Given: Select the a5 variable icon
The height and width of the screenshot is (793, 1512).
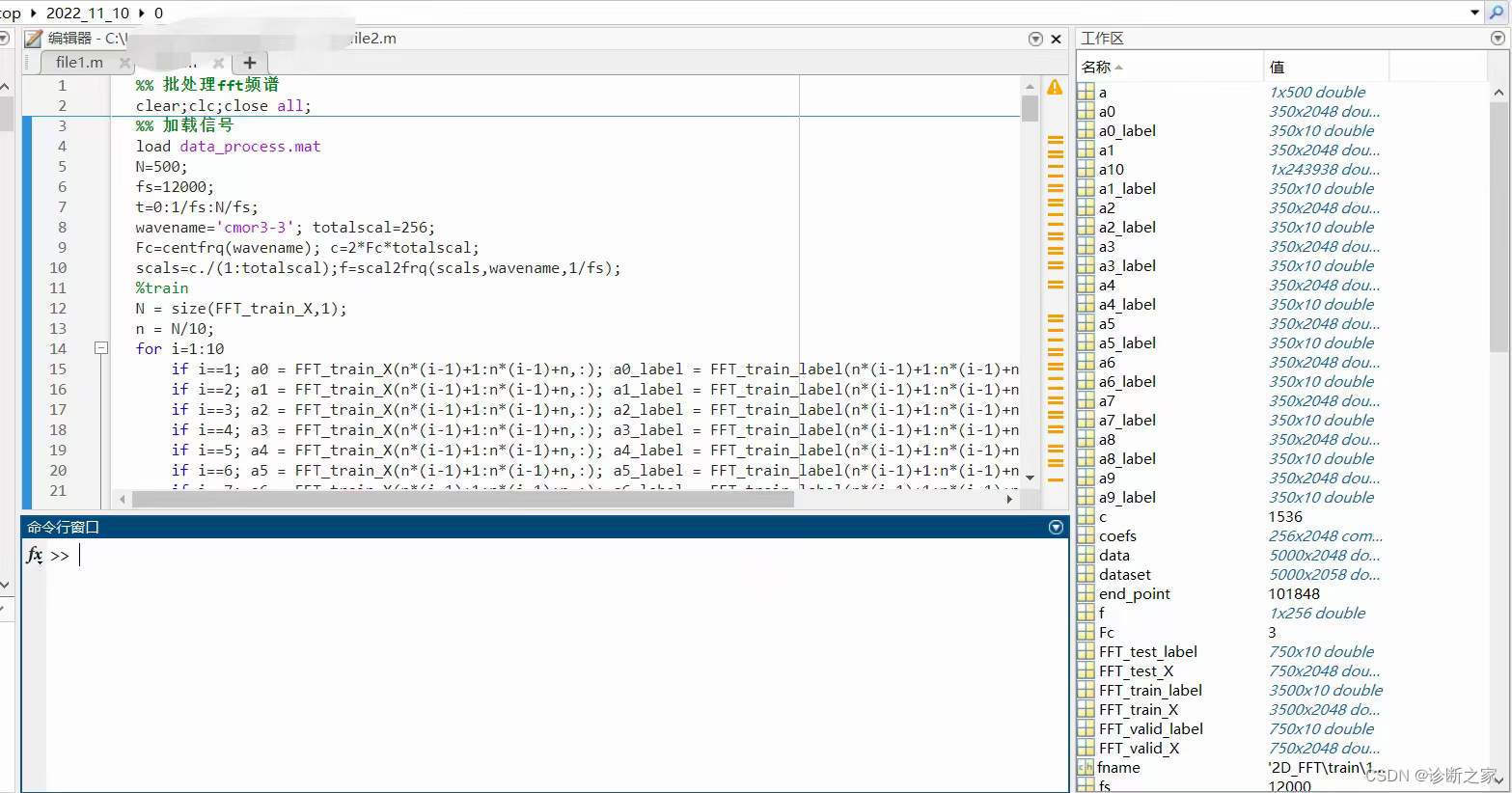Looking at the screenshot, I should point(1086,323).
